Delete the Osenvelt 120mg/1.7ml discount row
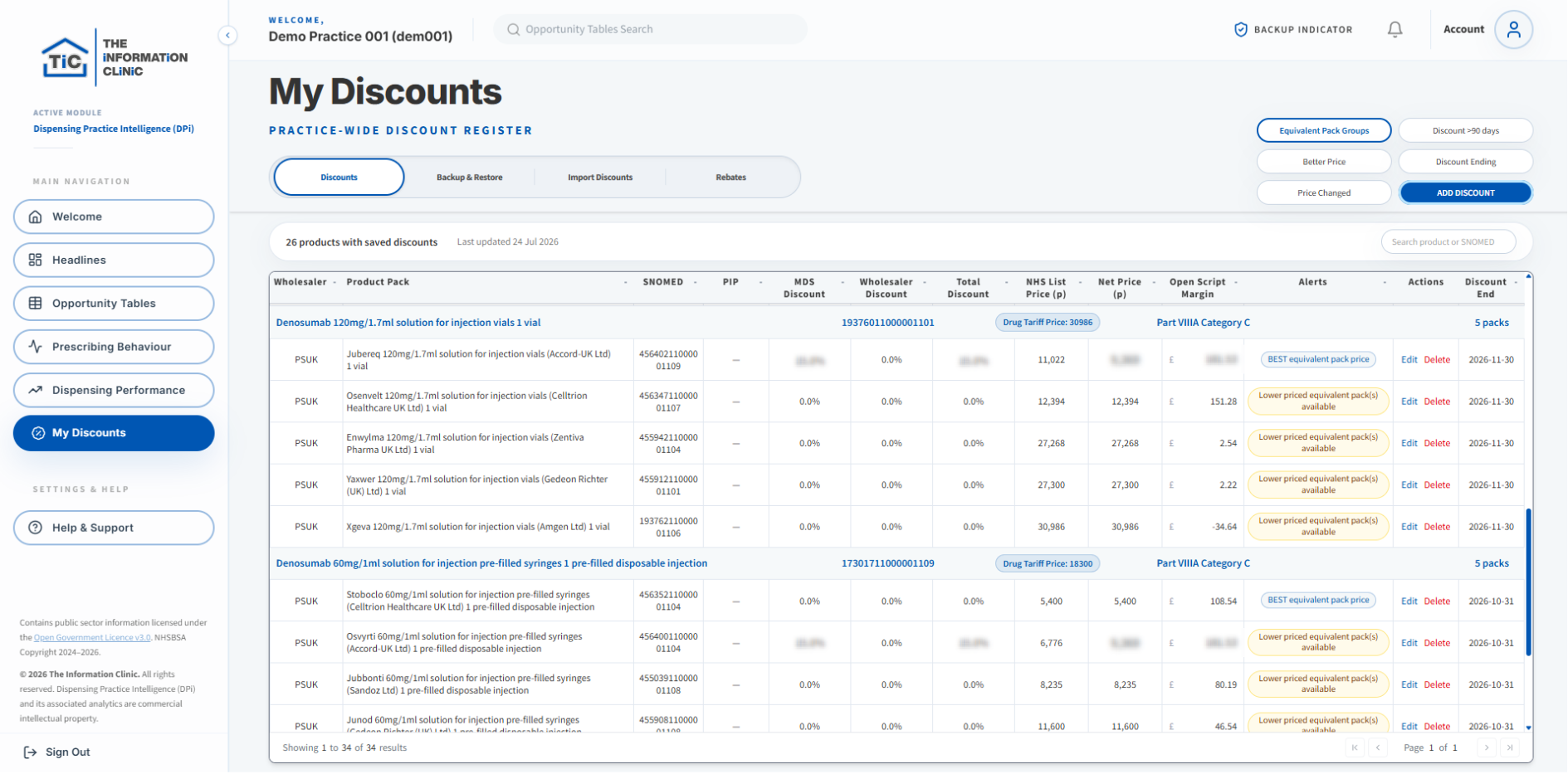This screenshot has height=774, width=1568. (x=1437, y=402)
